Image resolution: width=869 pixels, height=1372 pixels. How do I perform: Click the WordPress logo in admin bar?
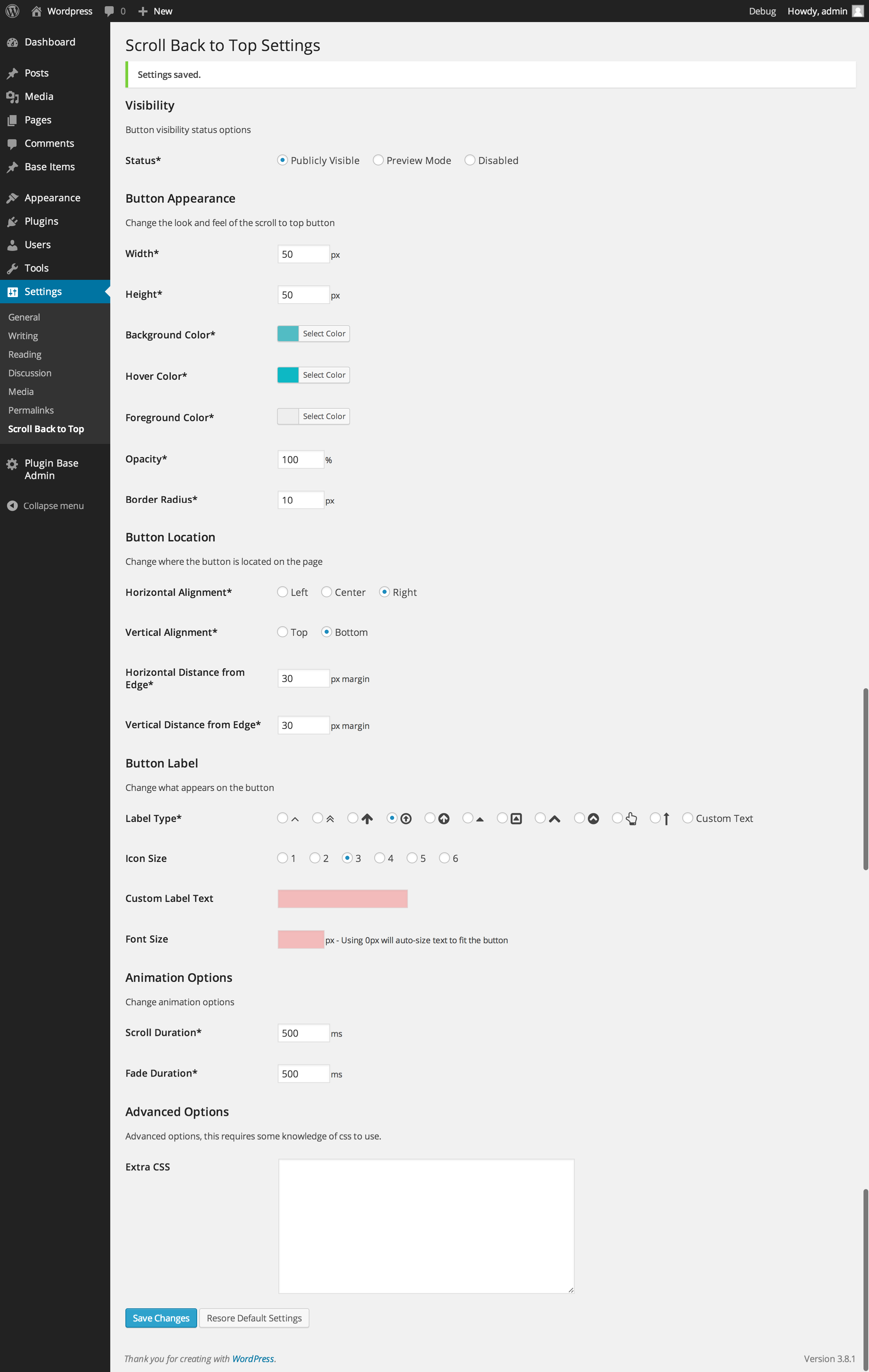(x=12, y=11)
